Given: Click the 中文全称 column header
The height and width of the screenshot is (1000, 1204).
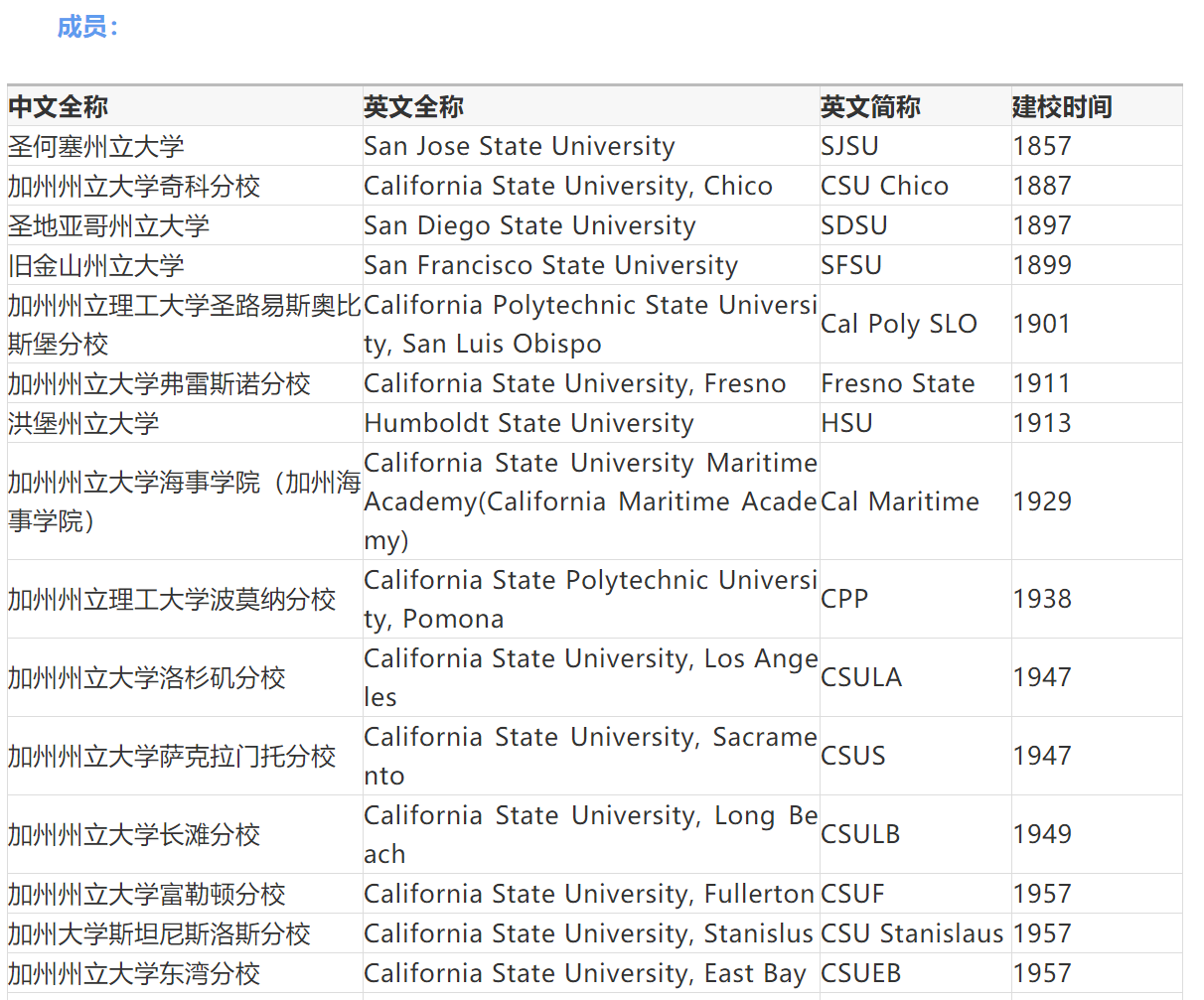Looking at the screenshot, I should pos(59,106).
